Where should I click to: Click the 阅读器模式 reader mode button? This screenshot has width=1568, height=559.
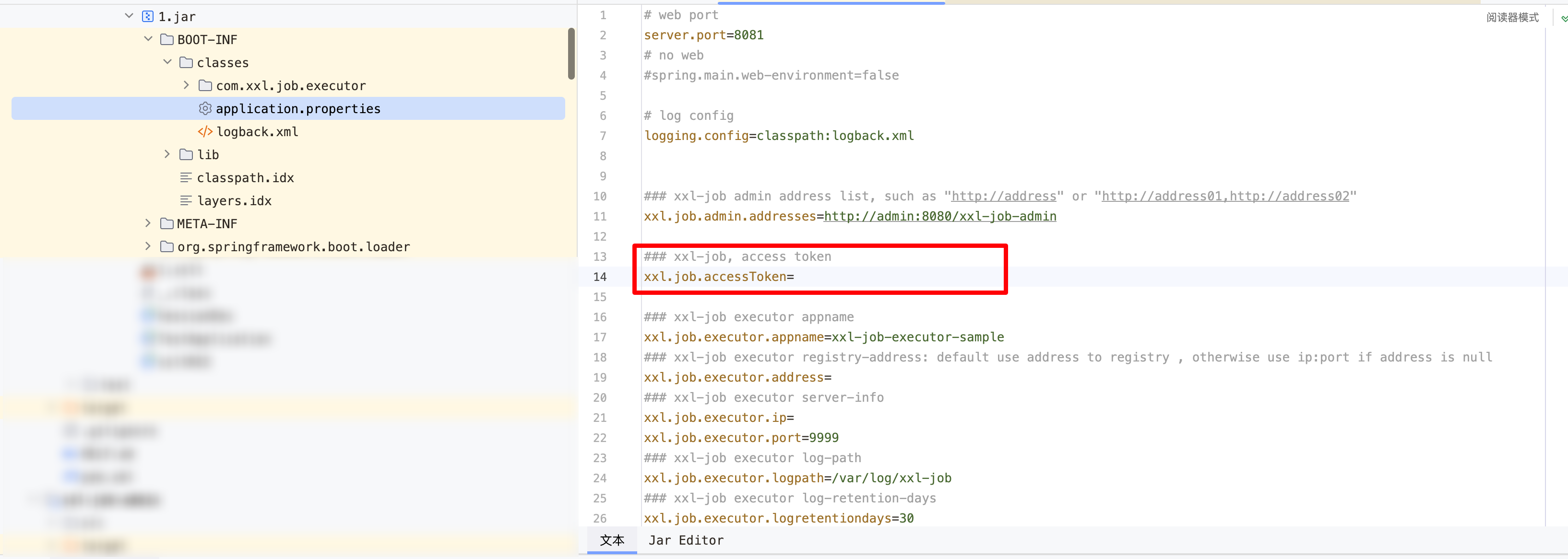point(1512,18)
